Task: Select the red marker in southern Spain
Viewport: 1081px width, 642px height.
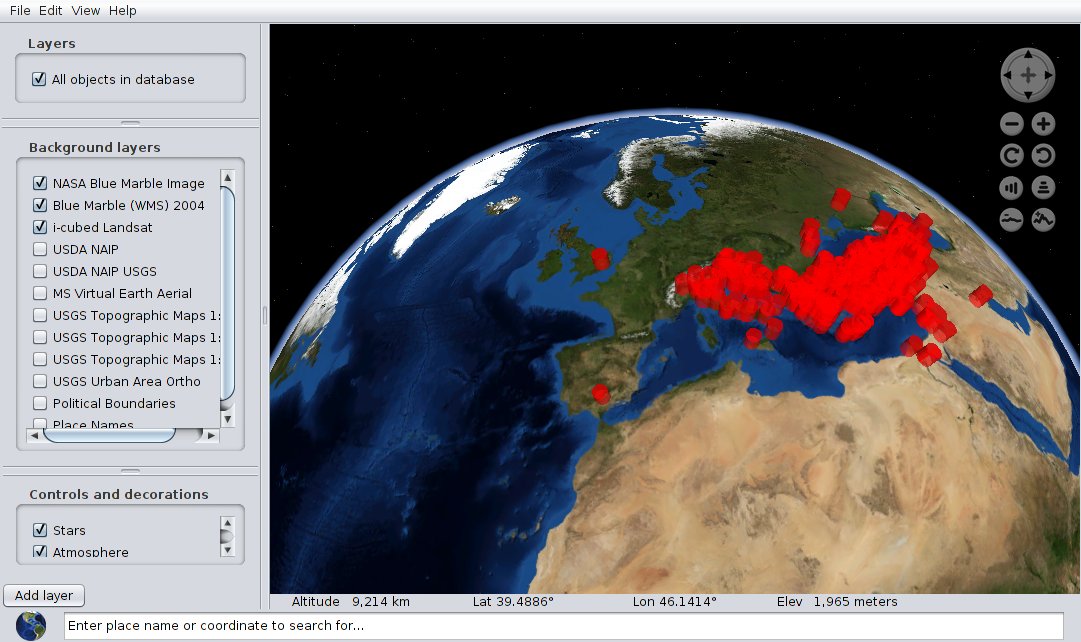Action: point(600,394)
